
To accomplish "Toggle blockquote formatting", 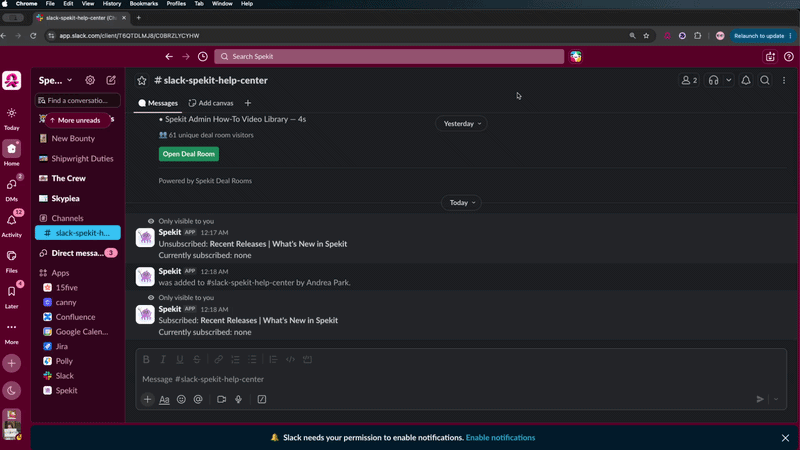I will (273, 359).
